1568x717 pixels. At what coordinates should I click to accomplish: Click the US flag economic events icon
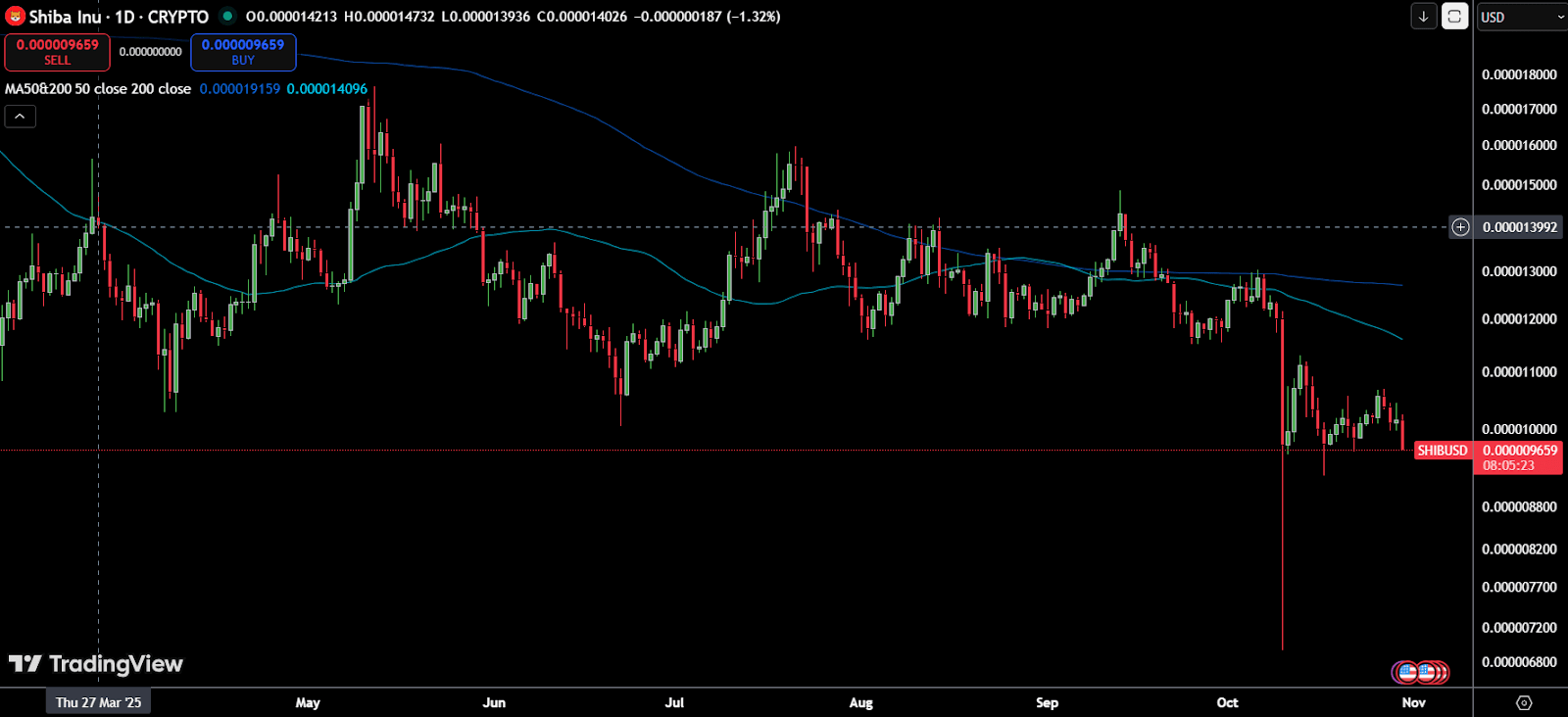1407,672
